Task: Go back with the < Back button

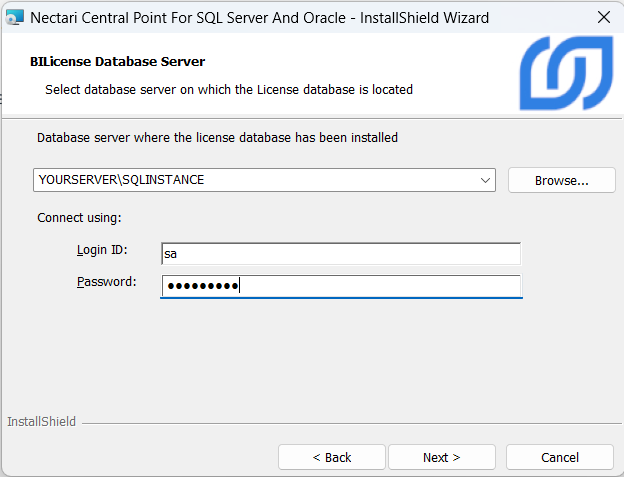Action: pos(331,457)
